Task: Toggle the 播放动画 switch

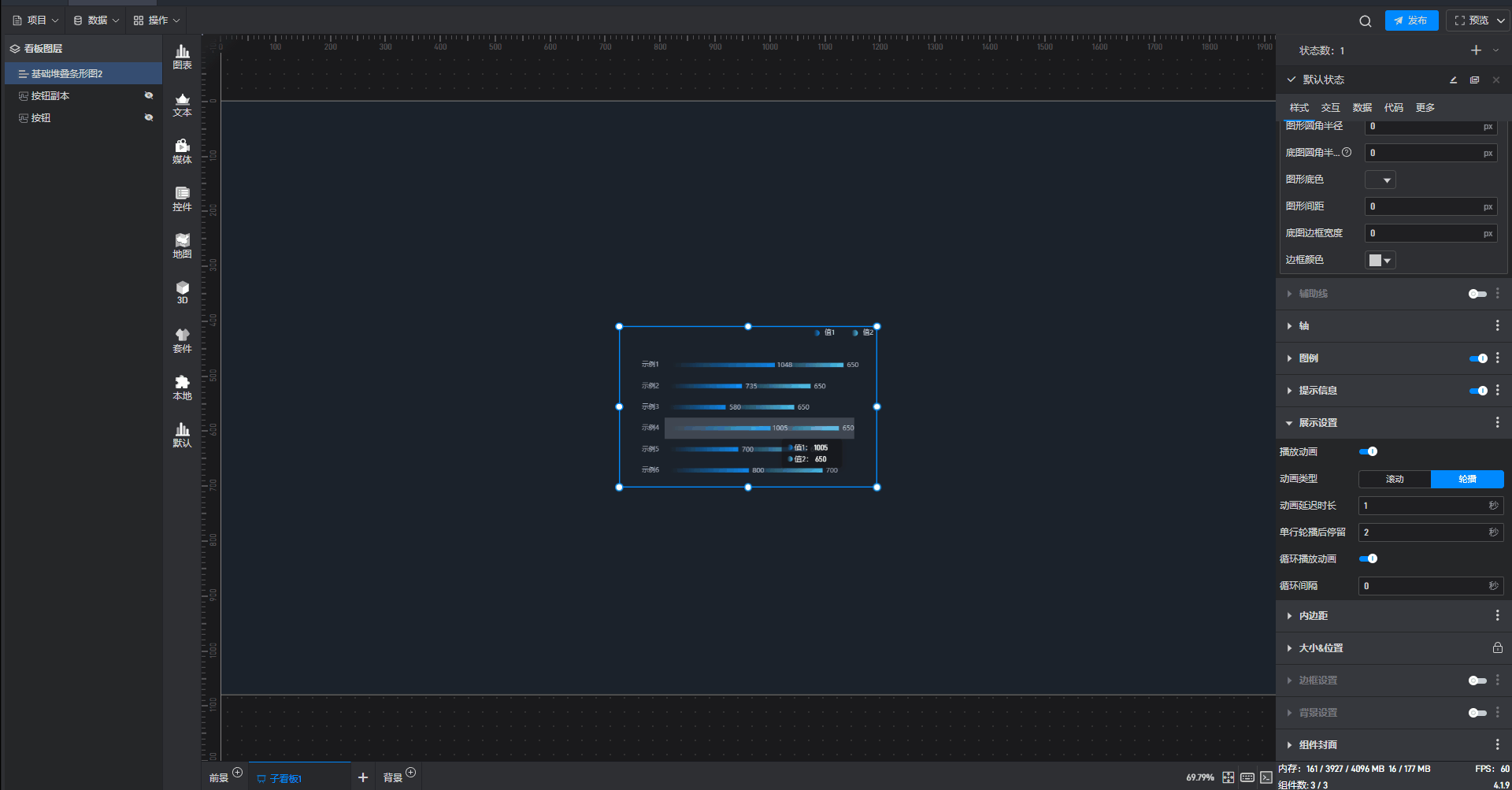Action: click(x=1368, y=452)
